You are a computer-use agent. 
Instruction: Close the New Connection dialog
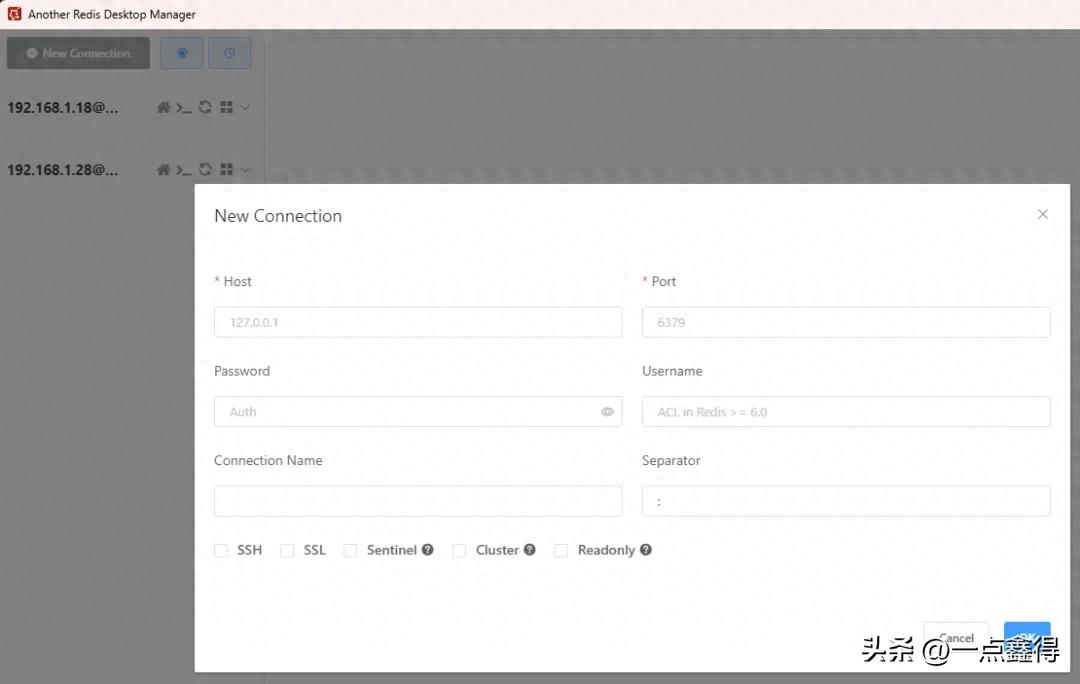click(1043, 214)
